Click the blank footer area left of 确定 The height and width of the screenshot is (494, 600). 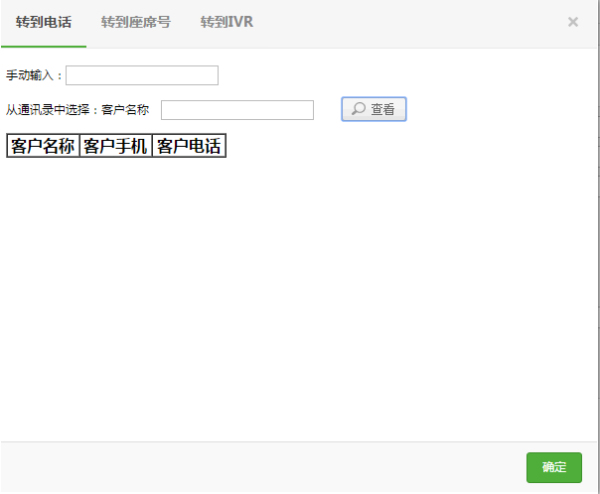click(260, 467)
